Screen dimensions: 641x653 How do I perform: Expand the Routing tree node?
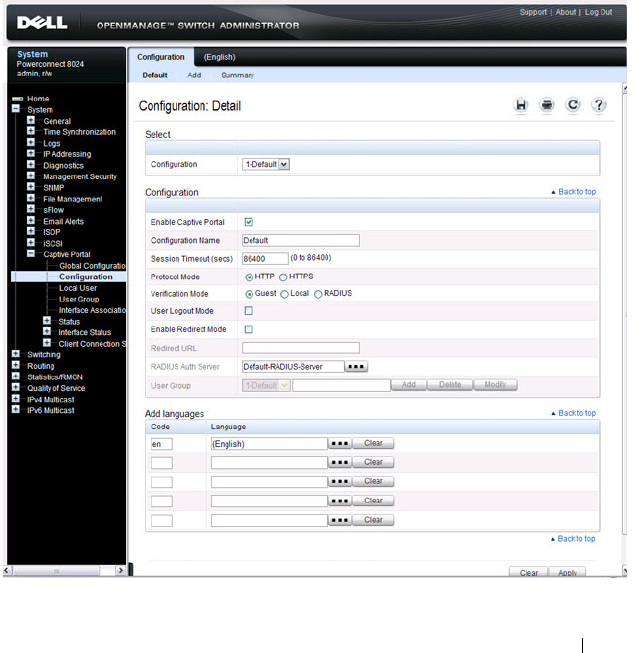[x=16, y=365]
